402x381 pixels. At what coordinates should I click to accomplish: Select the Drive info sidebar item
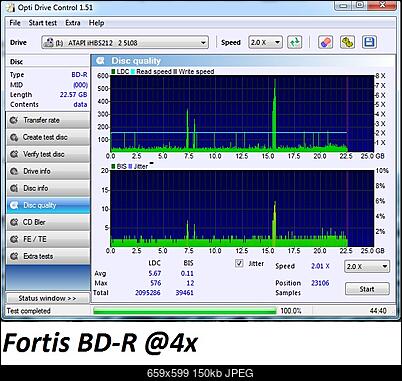click(48, 171)
